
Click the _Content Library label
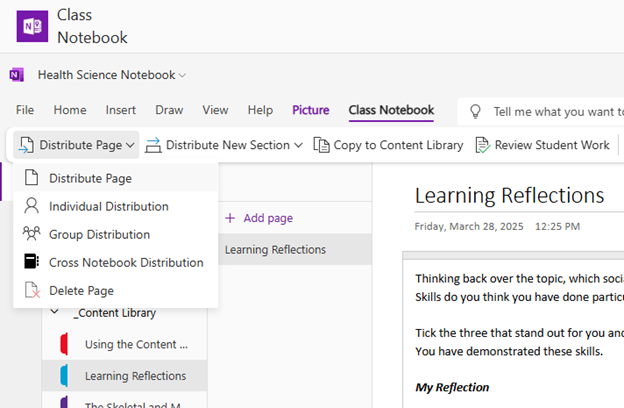click(x=115, y=313)
